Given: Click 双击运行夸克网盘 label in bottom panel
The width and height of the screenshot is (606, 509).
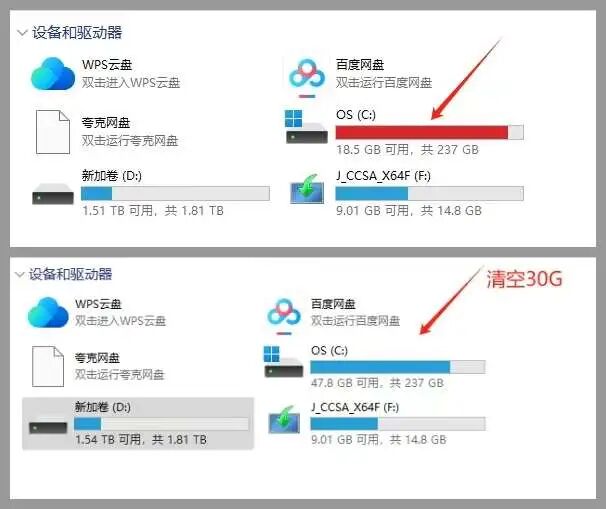Looking at the screenshot, I should [x=119, y=374].
